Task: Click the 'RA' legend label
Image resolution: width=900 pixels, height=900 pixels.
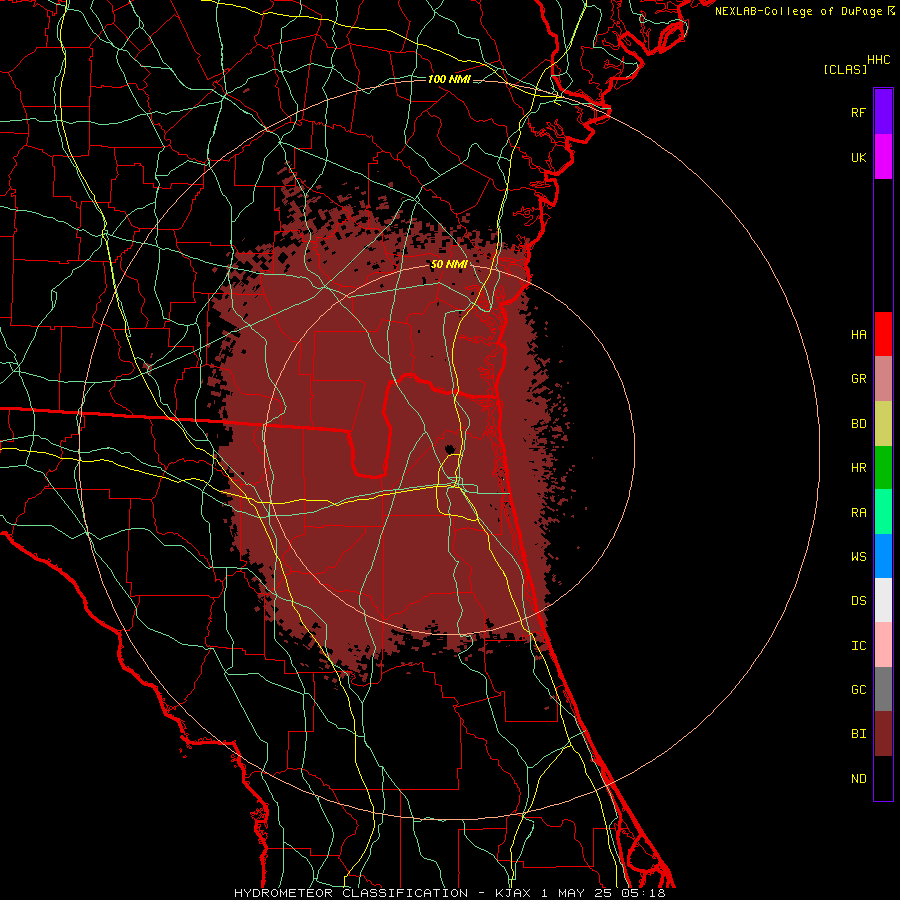Action: pyautogui.click(x=859, y=513)
